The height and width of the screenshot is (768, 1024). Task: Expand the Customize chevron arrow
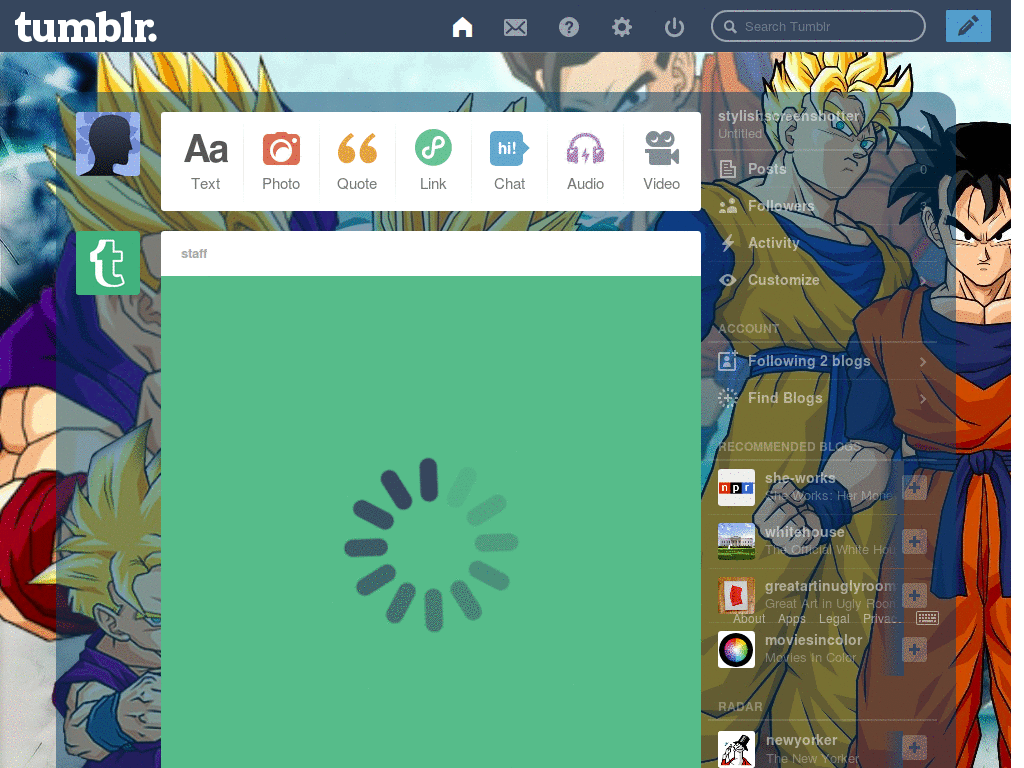point(923,280)
